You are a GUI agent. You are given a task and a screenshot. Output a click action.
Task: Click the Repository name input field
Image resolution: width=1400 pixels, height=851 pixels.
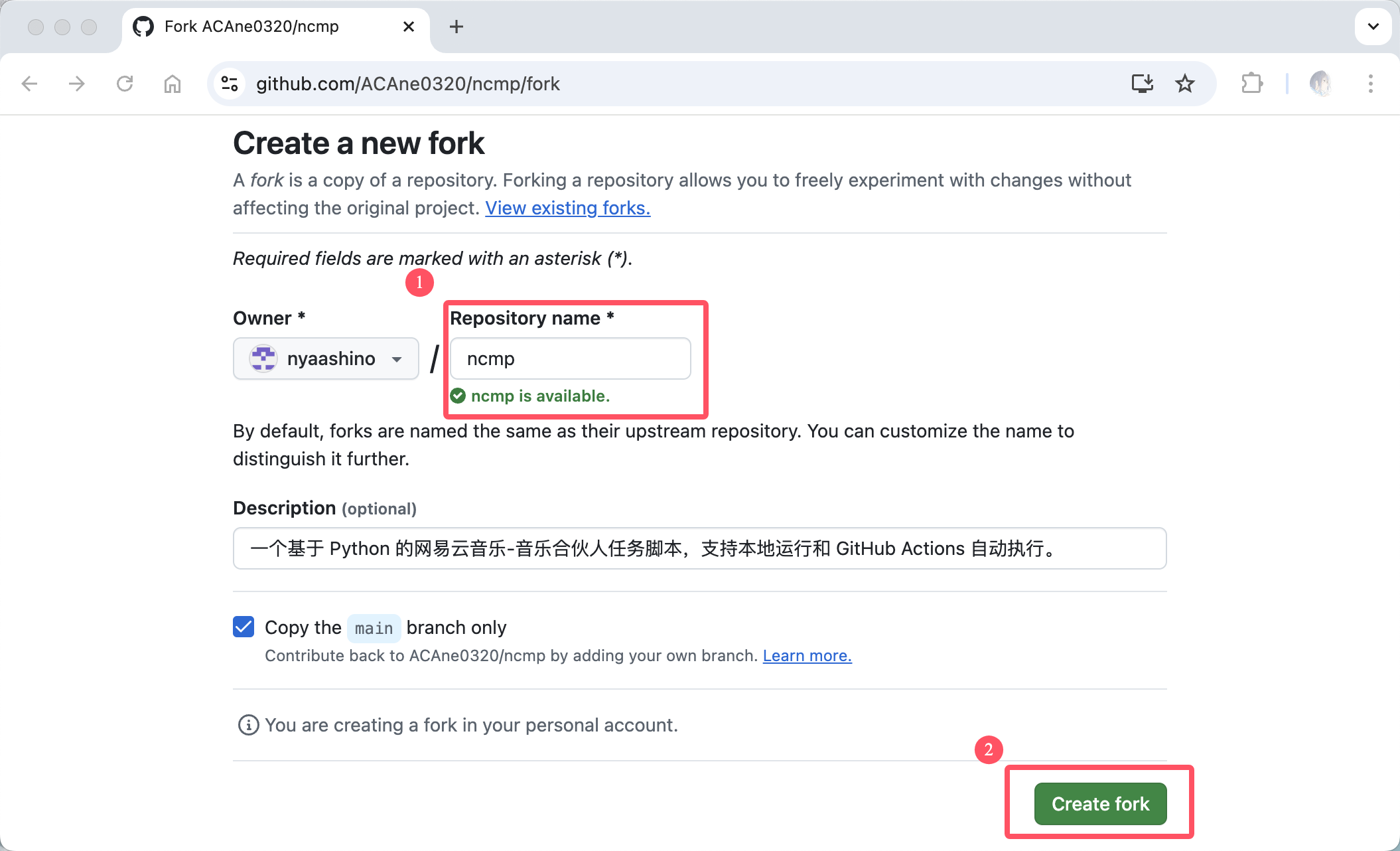(570, 358)
